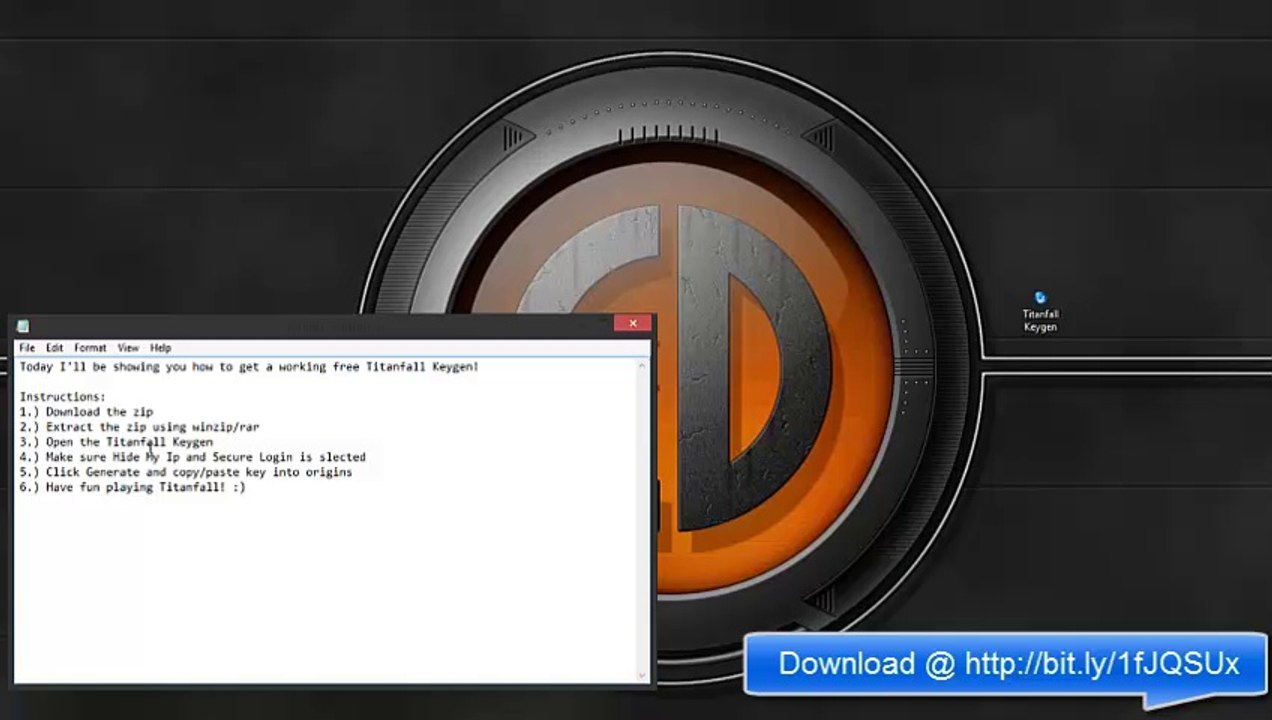Click the Notepad scrollbar down arrow

click(x=643, y=676)
